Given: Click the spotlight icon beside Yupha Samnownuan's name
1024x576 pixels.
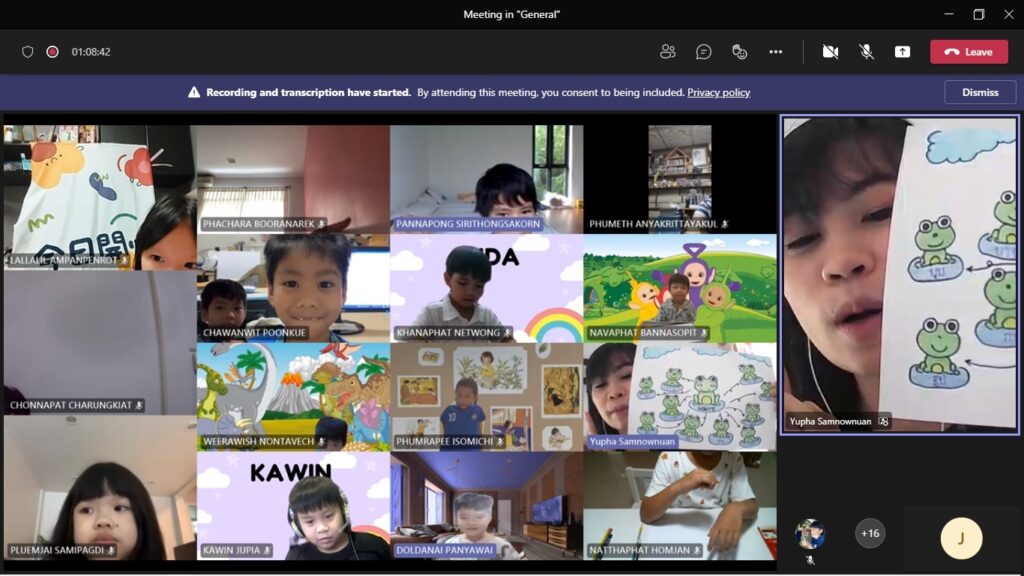Looking at the screenshot, I should [x=883, y=422].
